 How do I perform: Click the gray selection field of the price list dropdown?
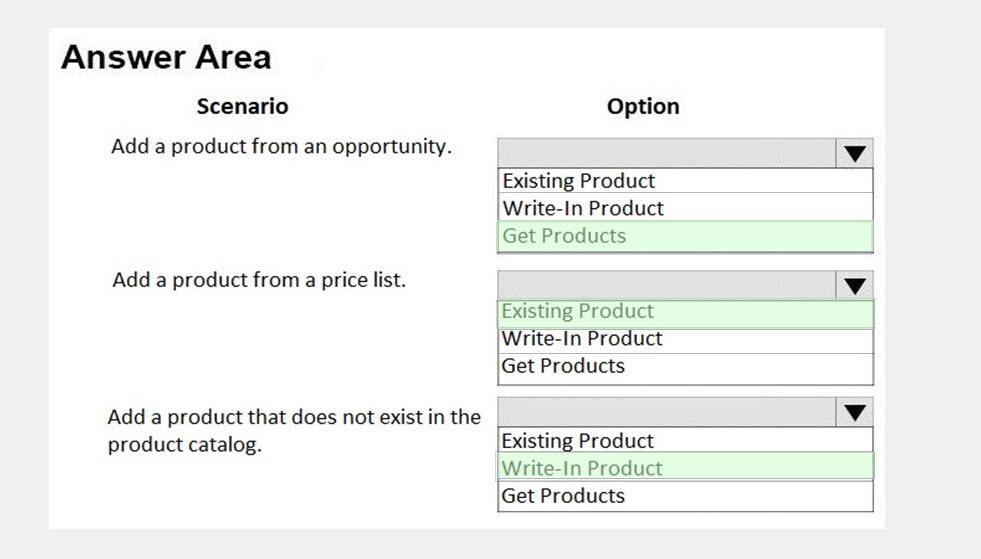(x=667, y=285)
